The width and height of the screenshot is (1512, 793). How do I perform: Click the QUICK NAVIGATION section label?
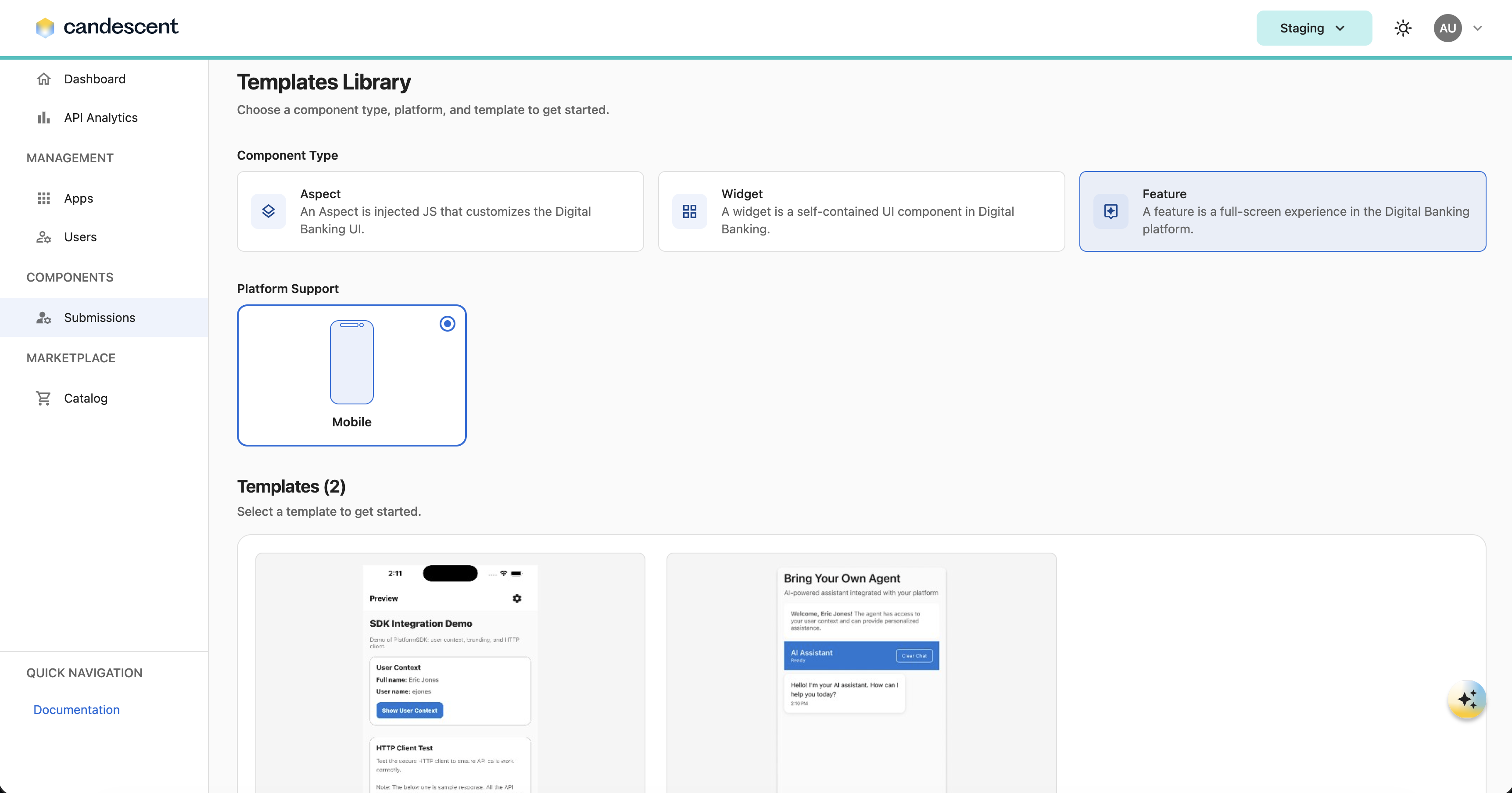(85, 673)
